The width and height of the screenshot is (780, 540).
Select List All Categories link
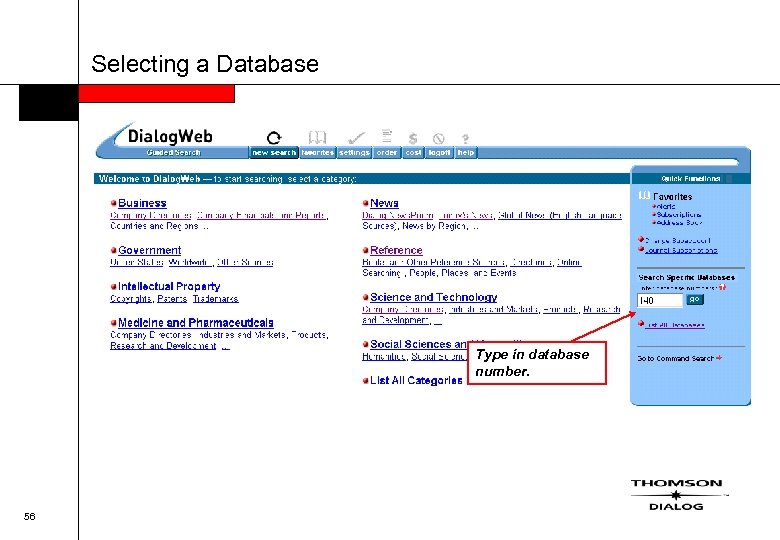pos(416,380)
